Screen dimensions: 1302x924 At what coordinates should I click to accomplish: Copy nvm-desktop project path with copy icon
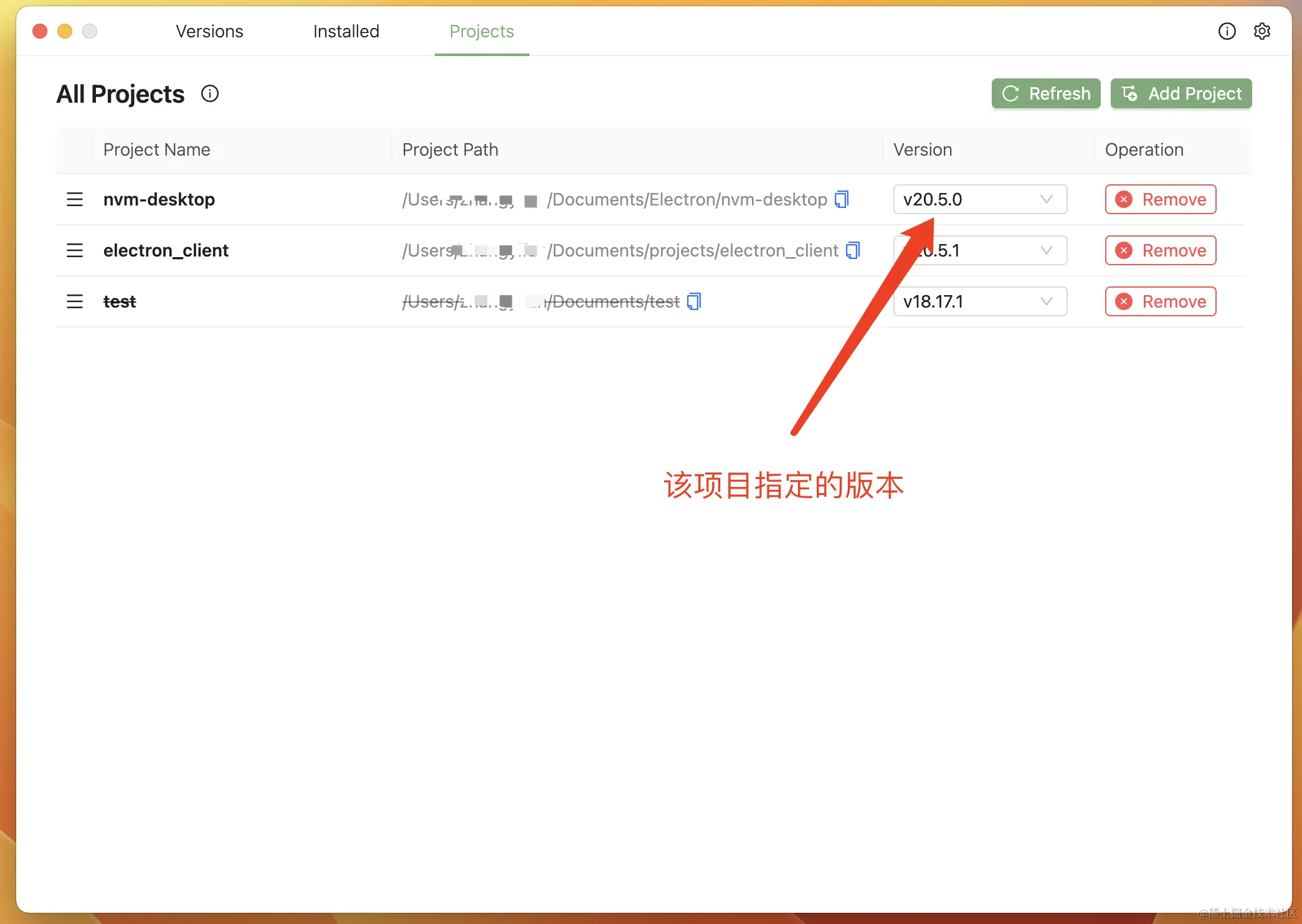coord(842,199)
